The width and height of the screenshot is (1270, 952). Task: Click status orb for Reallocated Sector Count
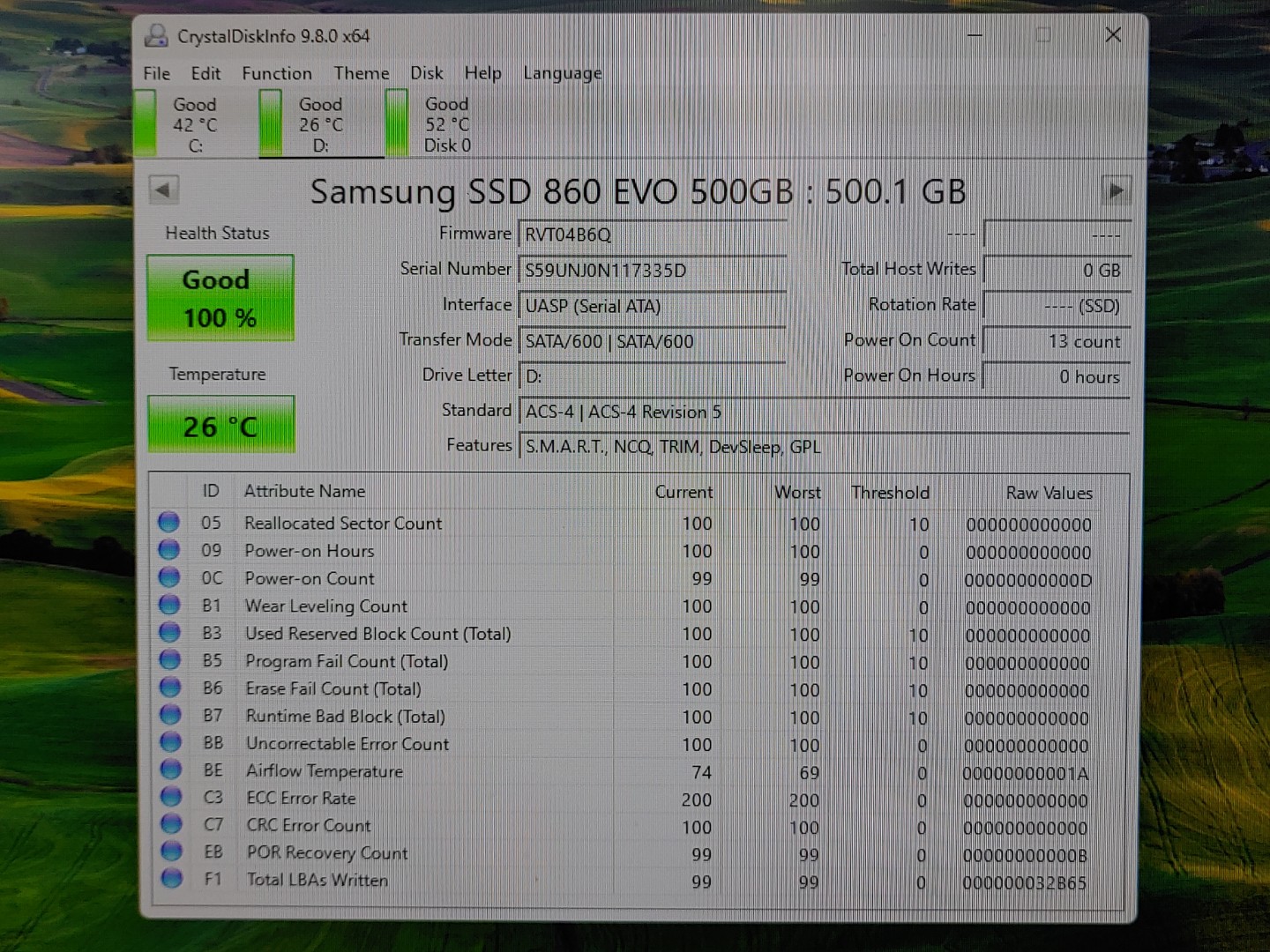coord(169,523)
